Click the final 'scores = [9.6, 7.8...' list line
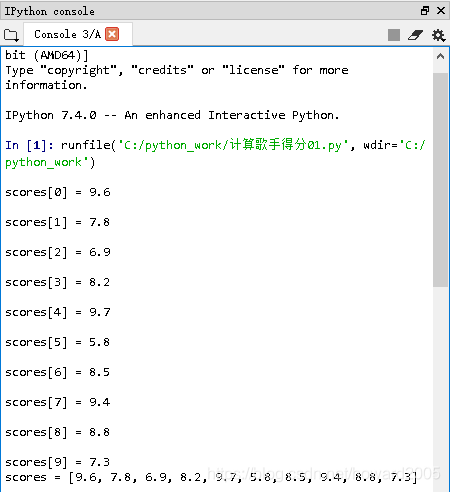 click(x=211, y=478)
